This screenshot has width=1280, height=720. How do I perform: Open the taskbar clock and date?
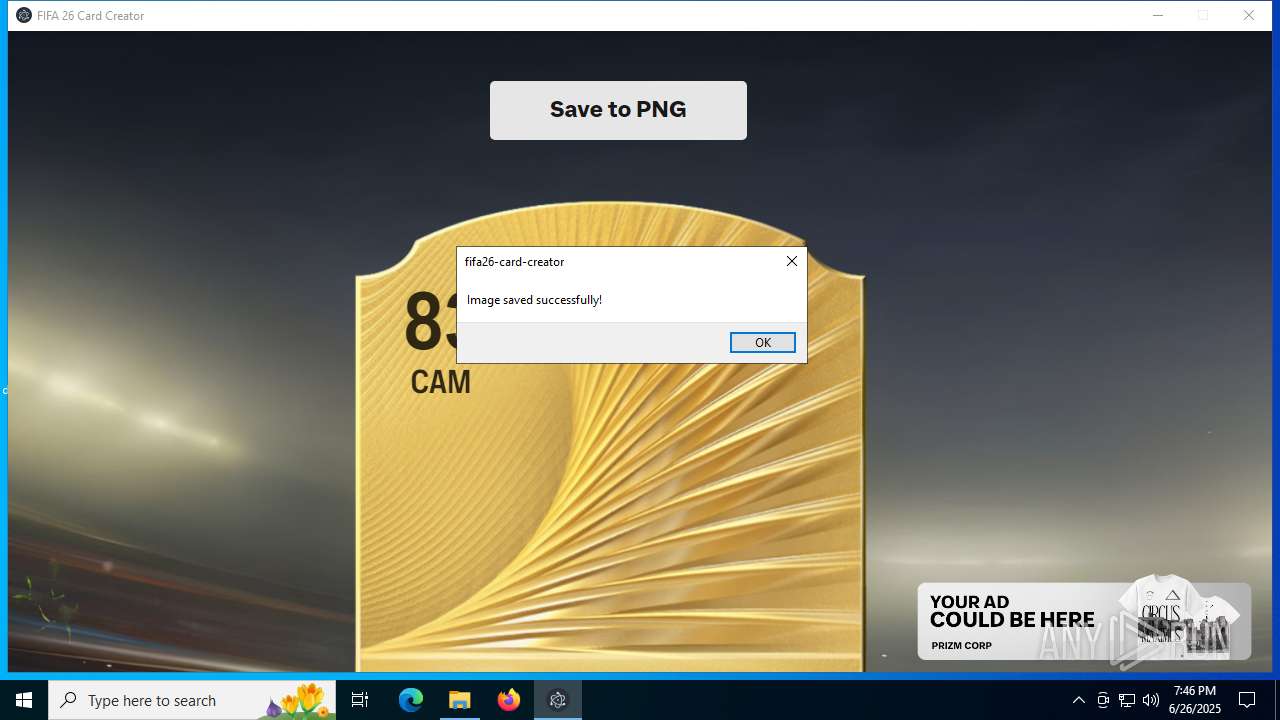(1195, 700)
